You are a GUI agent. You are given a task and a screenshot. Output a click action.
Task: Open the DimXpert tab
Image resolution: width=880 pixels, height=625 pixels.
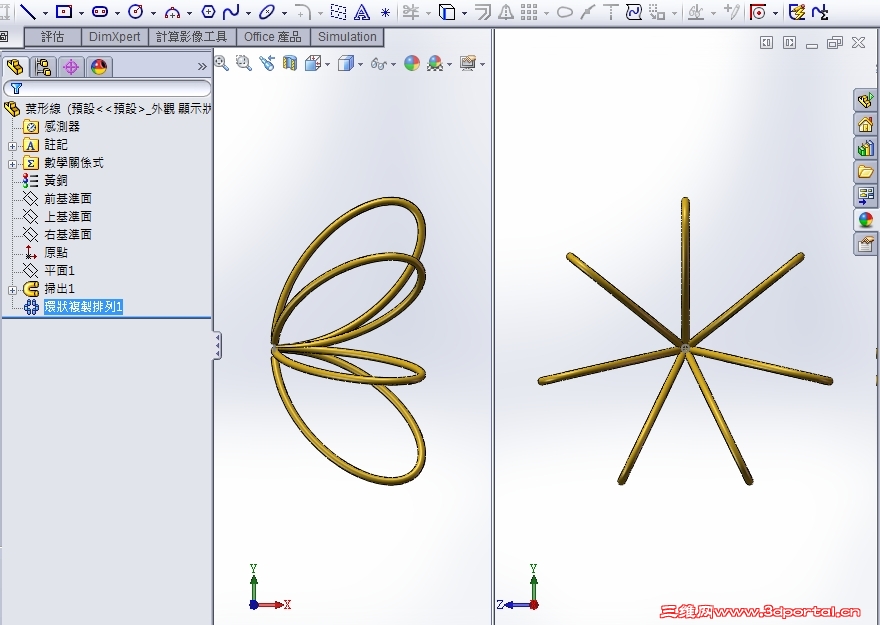click(114, 37)
